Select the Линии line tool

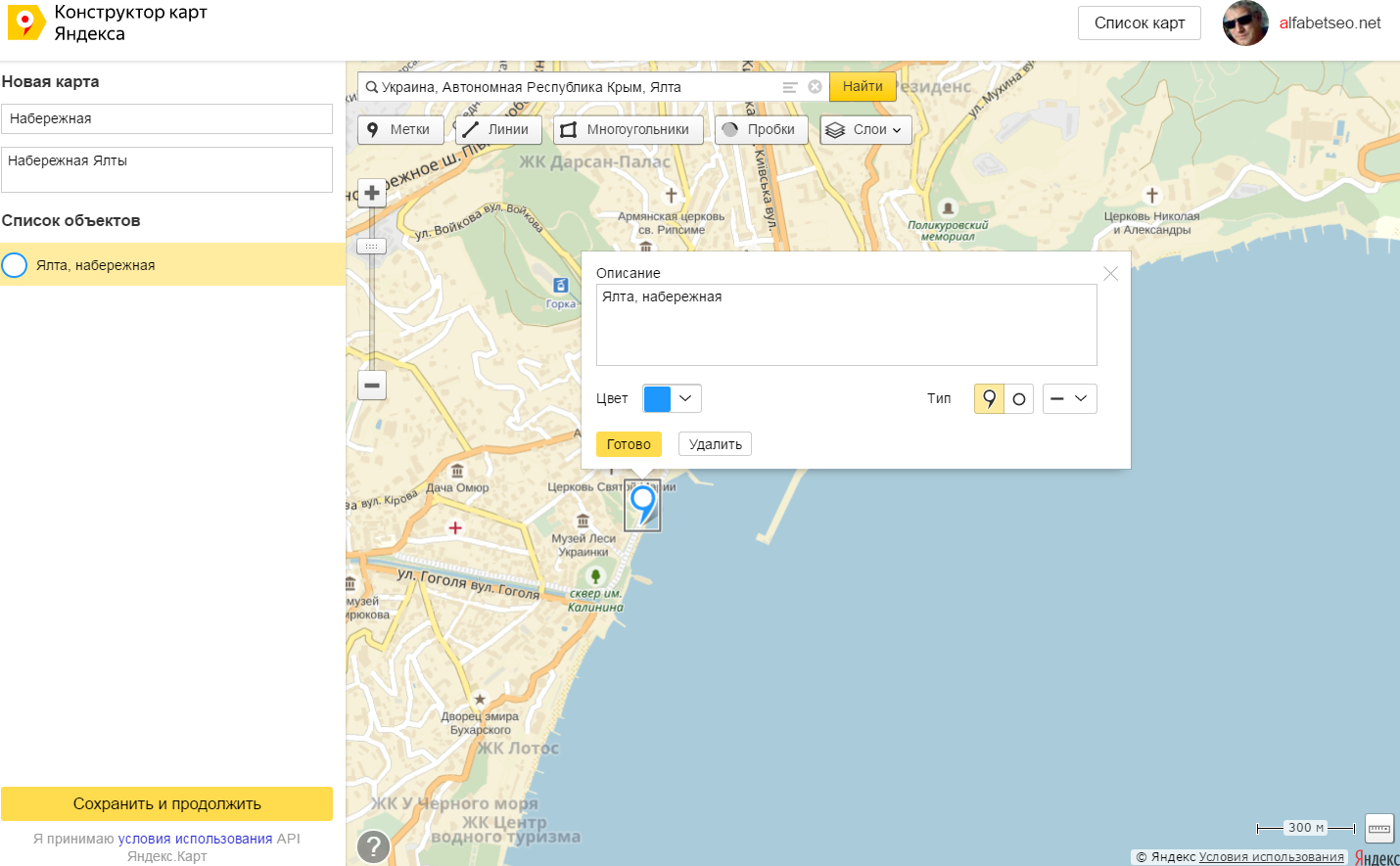pos(497,129)
